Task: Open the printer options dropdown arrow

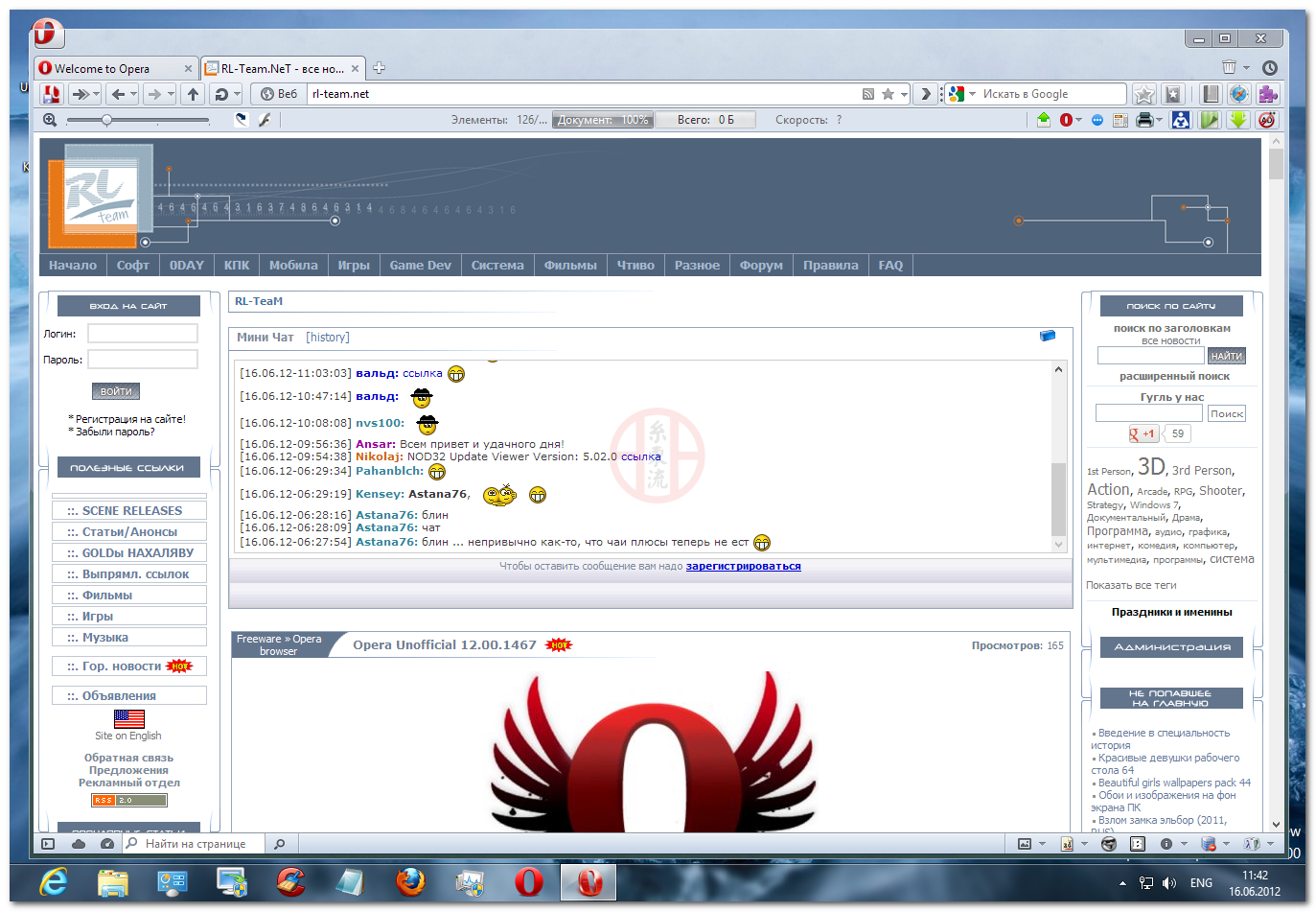Action: 1159,120
